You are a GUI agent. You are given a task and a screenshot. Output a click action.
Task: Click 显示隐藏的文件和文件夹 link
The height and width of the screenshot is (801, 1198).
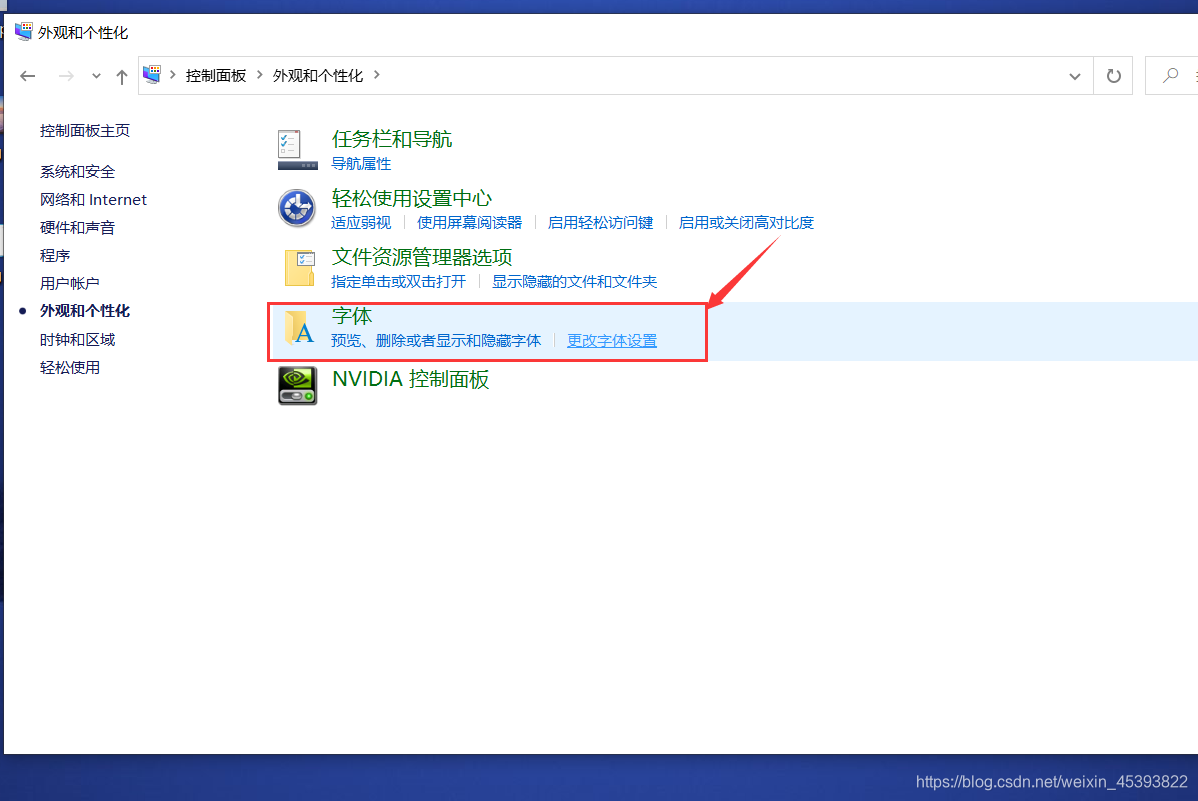(x=575, y=281)
